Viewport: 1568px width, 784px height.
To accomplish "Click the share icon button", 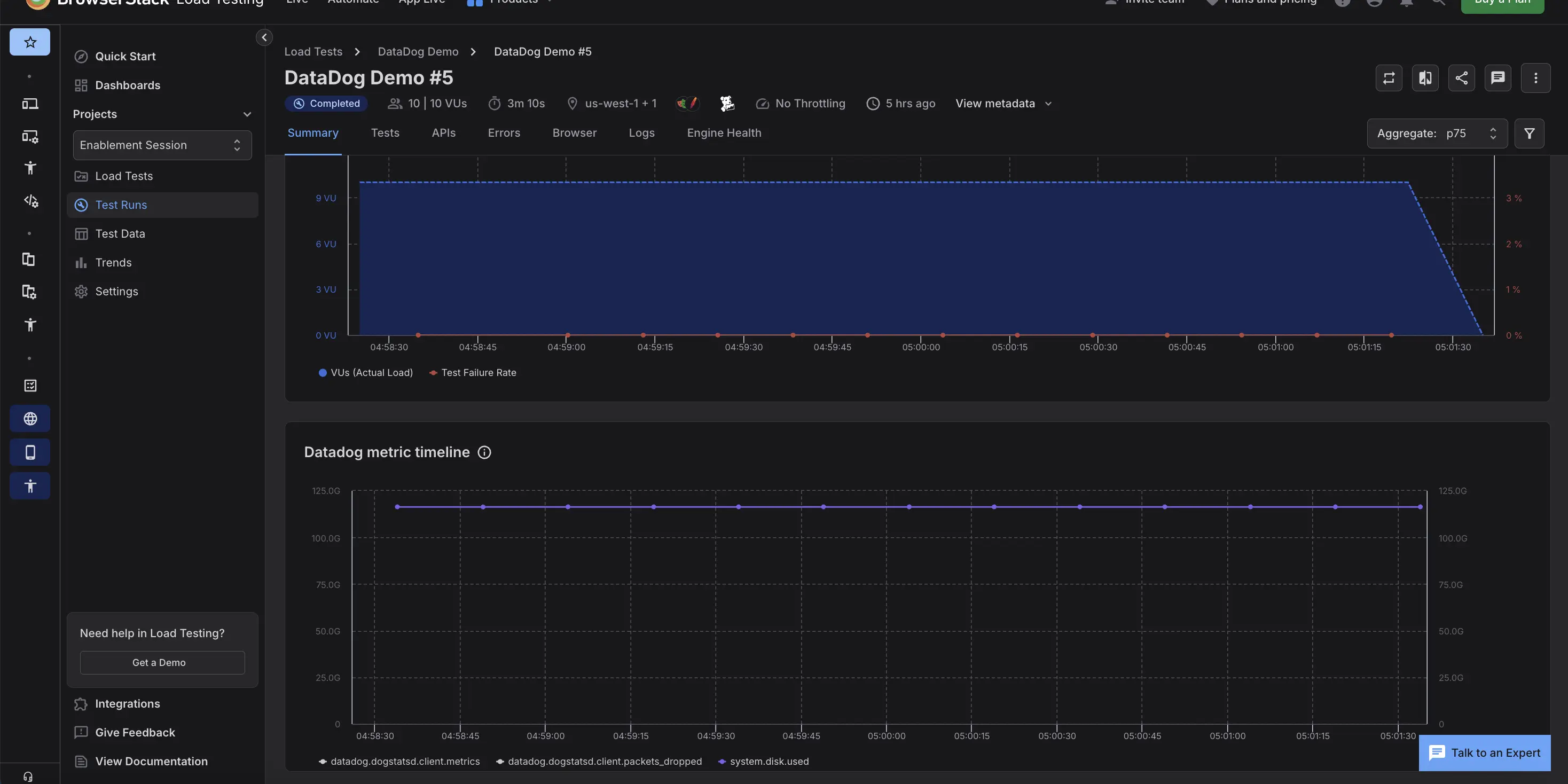I will pos(1462,78).
